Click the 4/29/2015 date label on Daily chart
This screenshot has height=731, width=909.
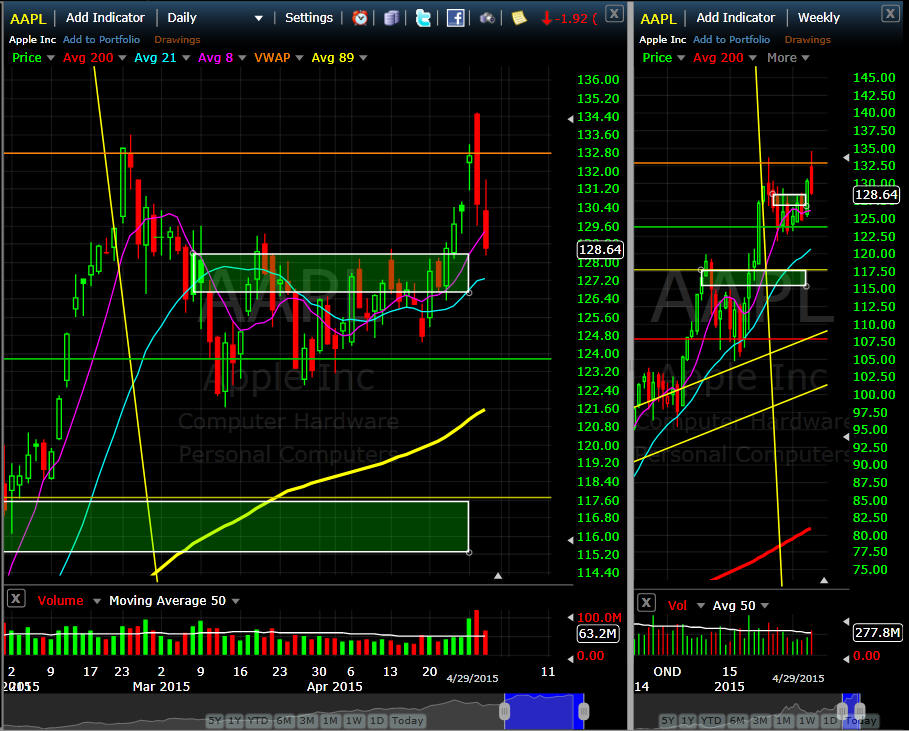[472, 678]
